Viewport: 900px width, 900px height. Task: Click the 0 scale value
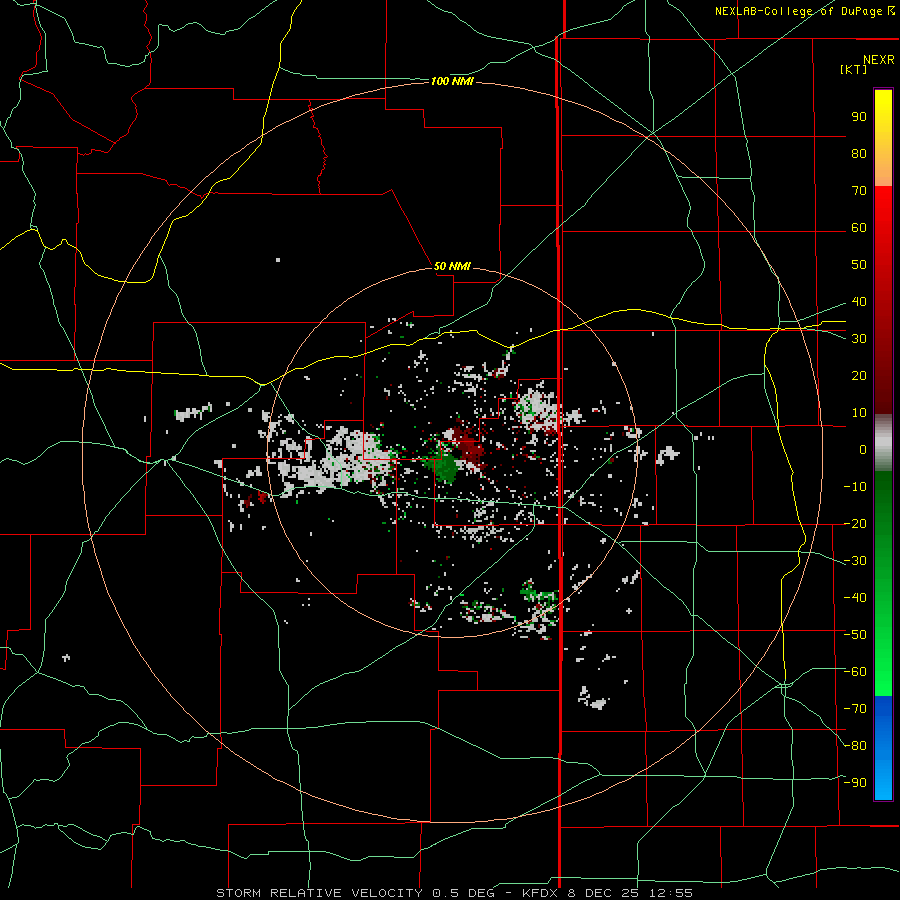pyautogui.click(x=863, y=449)
